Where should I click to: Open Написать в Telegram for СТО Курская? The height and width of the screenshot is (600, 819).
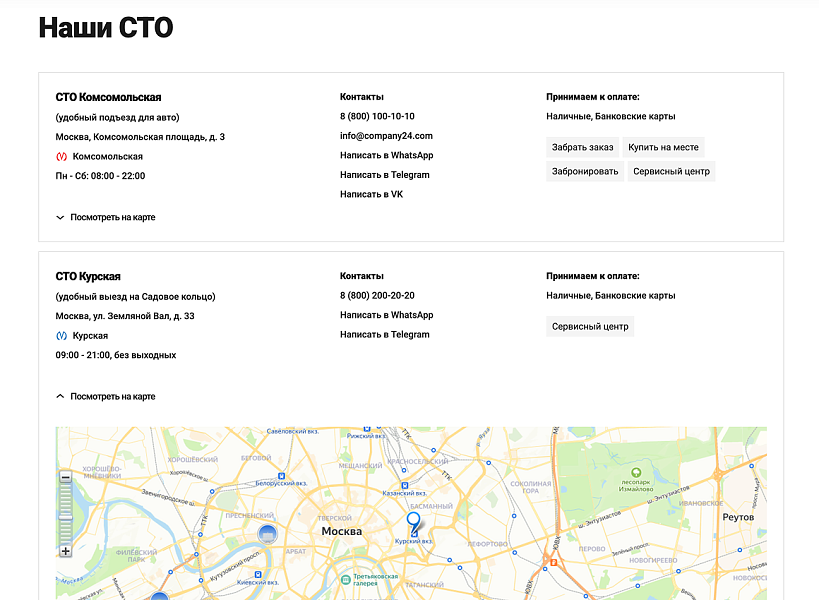click(x=384, y=335)
